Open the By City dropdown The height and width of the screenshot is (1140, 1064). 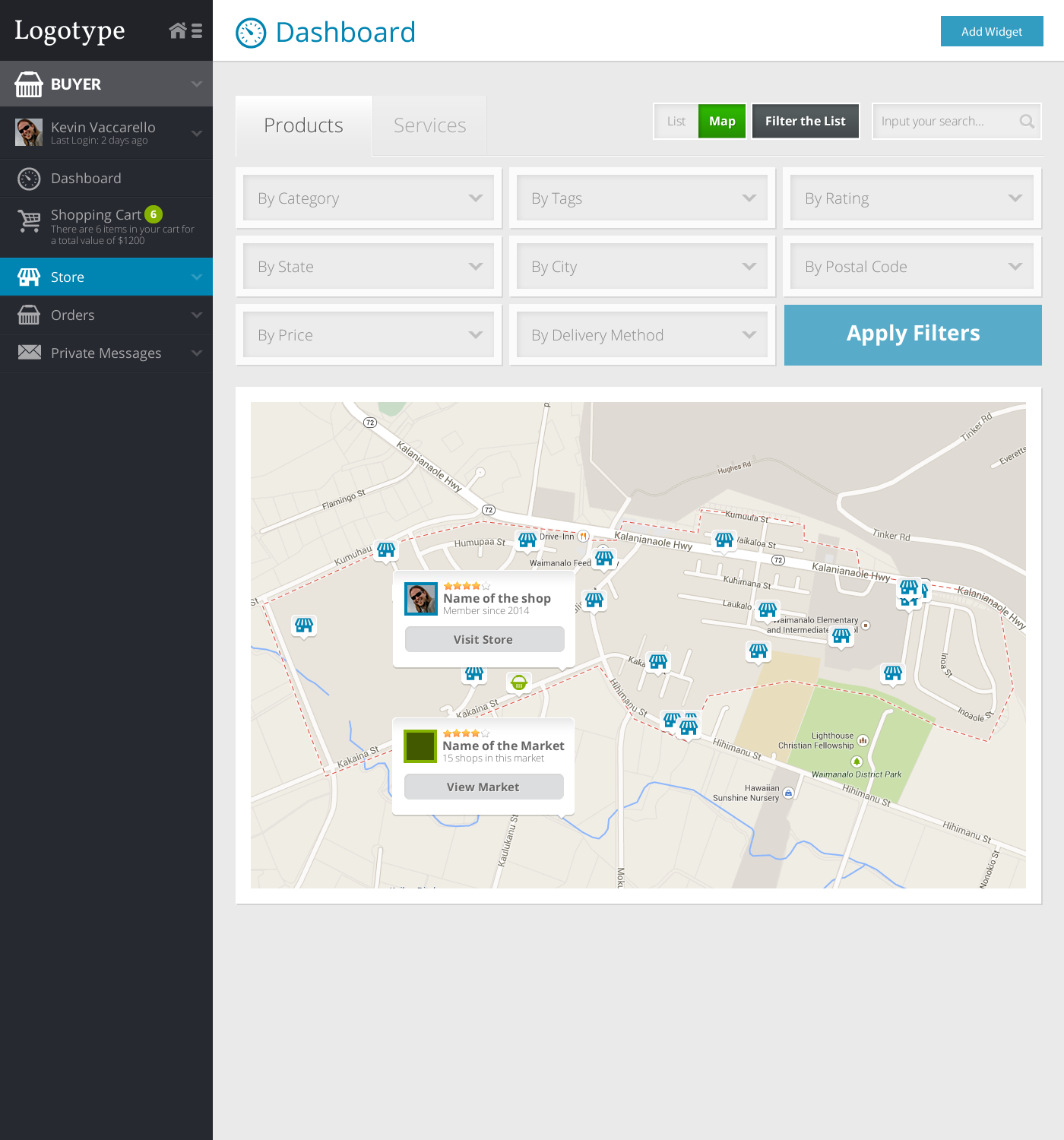(642, 266)
